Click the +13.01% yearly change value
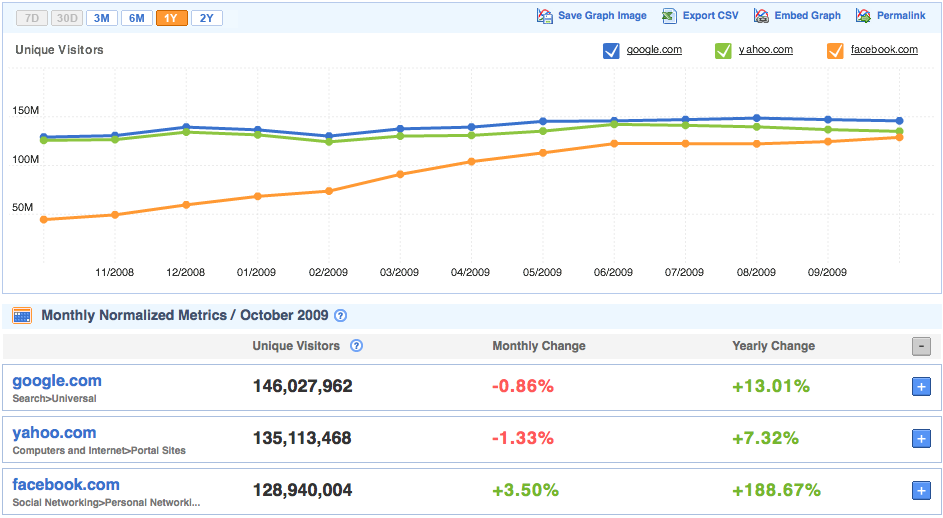 [770, 386]
